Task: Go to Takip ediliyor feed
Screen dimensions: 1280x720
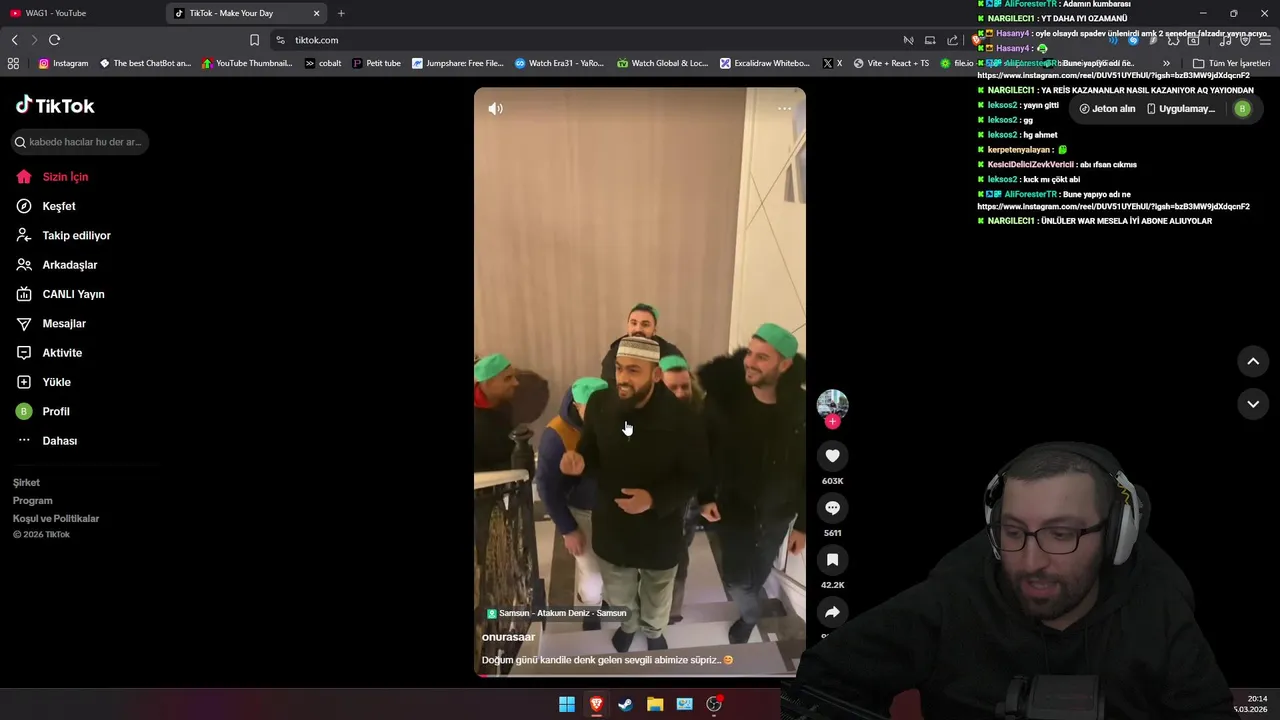Action: [63, 236]
